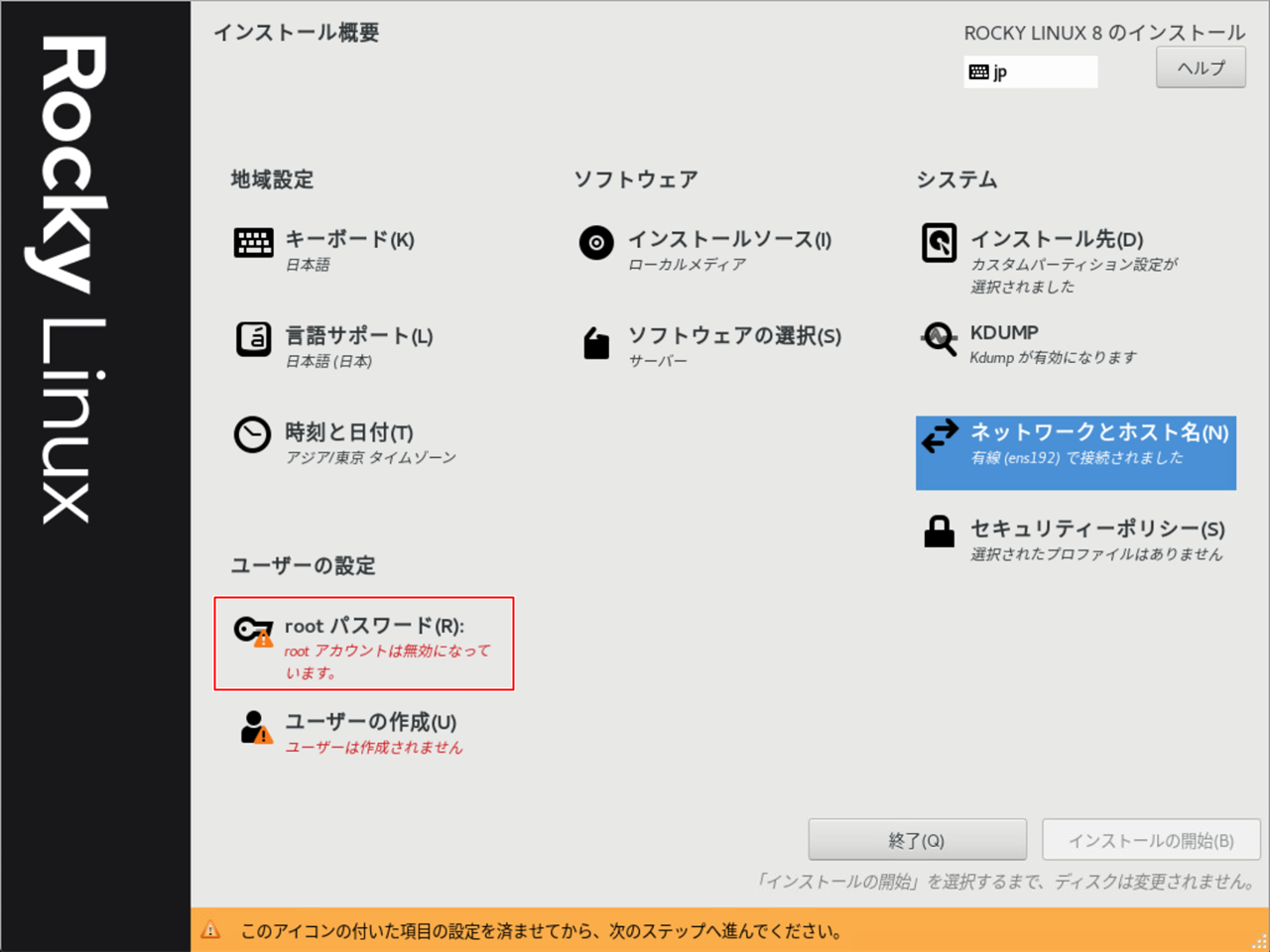
Task: Open the root パスワード(R) label
Action: point(374,626)
